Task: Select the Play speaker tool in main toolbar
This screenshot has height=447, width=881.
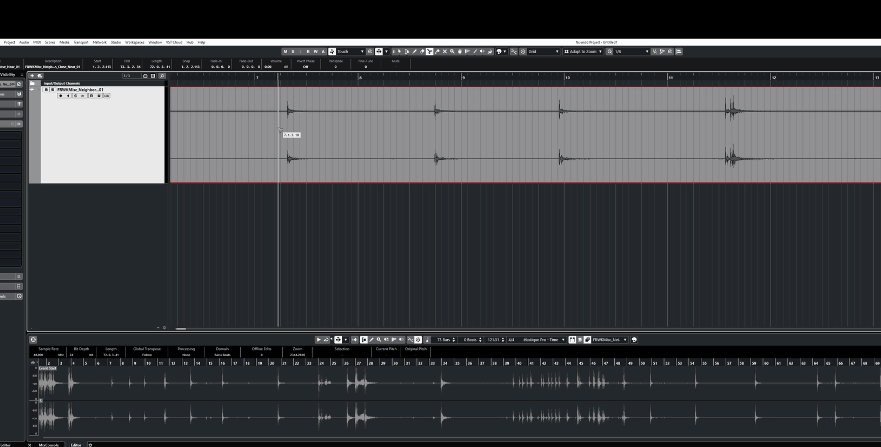Action: tap(482, 51)
